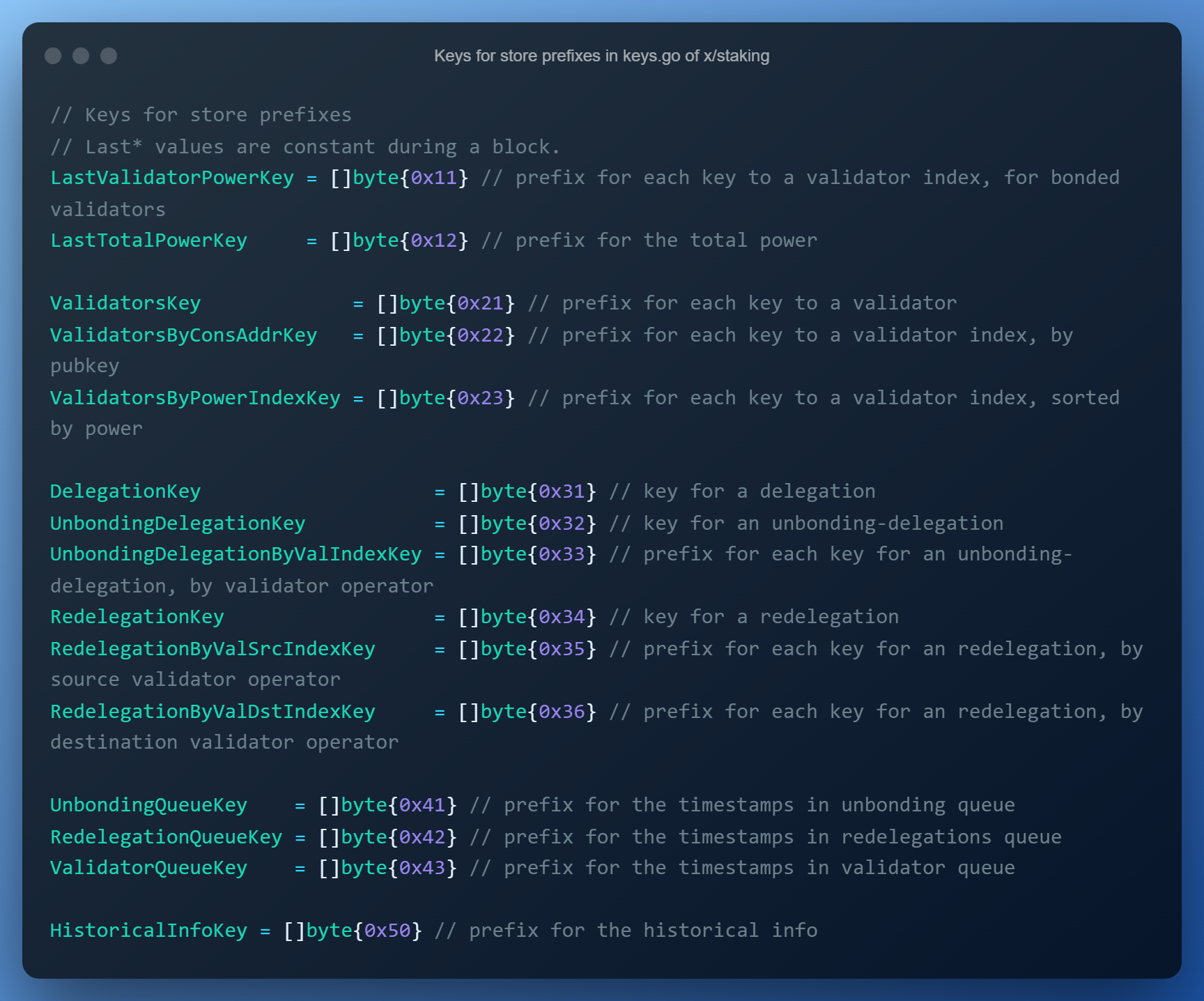Click the hex value 0x12

click(434, 240)
